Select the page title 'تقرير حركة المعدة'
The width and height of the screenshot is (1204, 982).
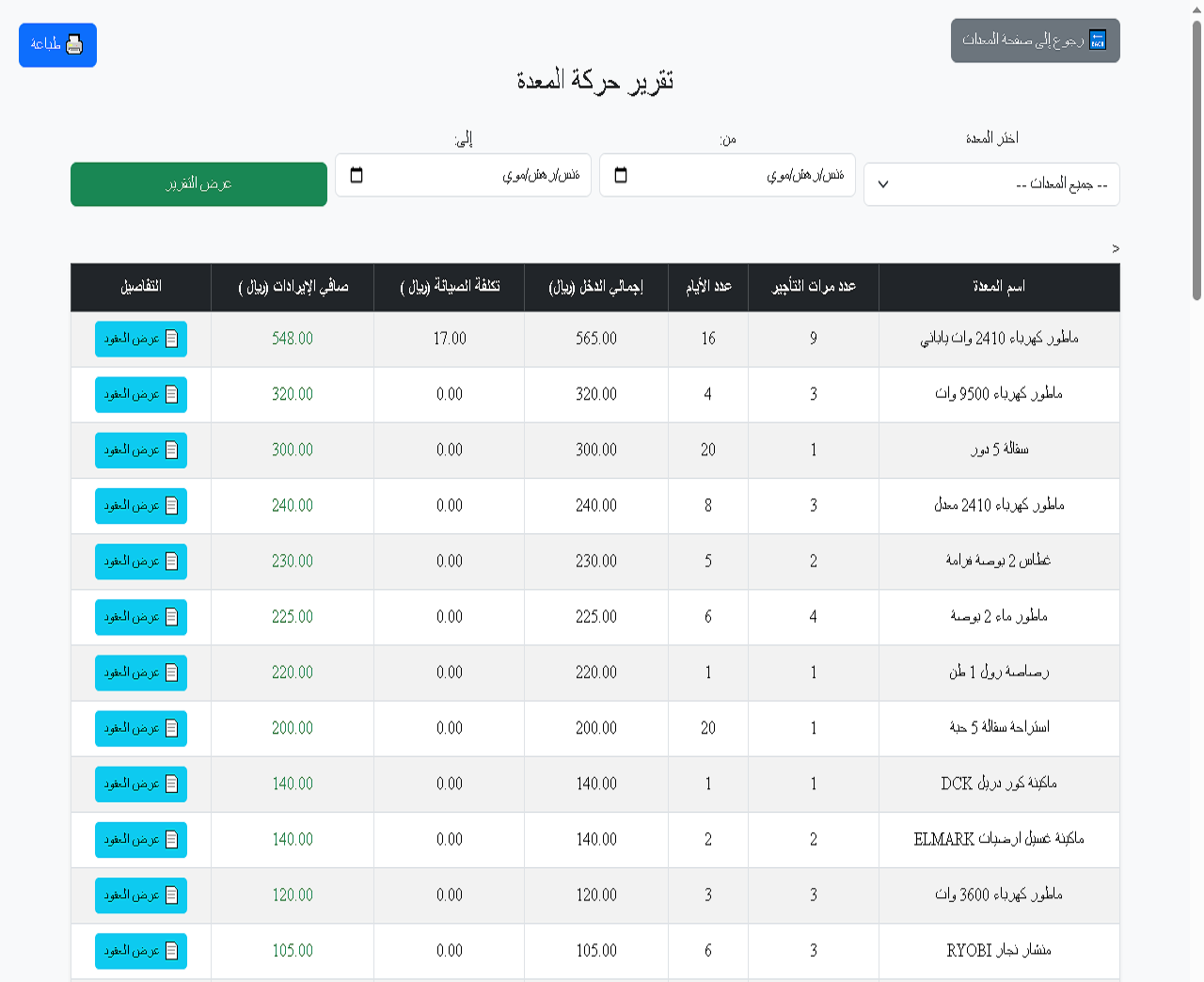click(595, 81)
